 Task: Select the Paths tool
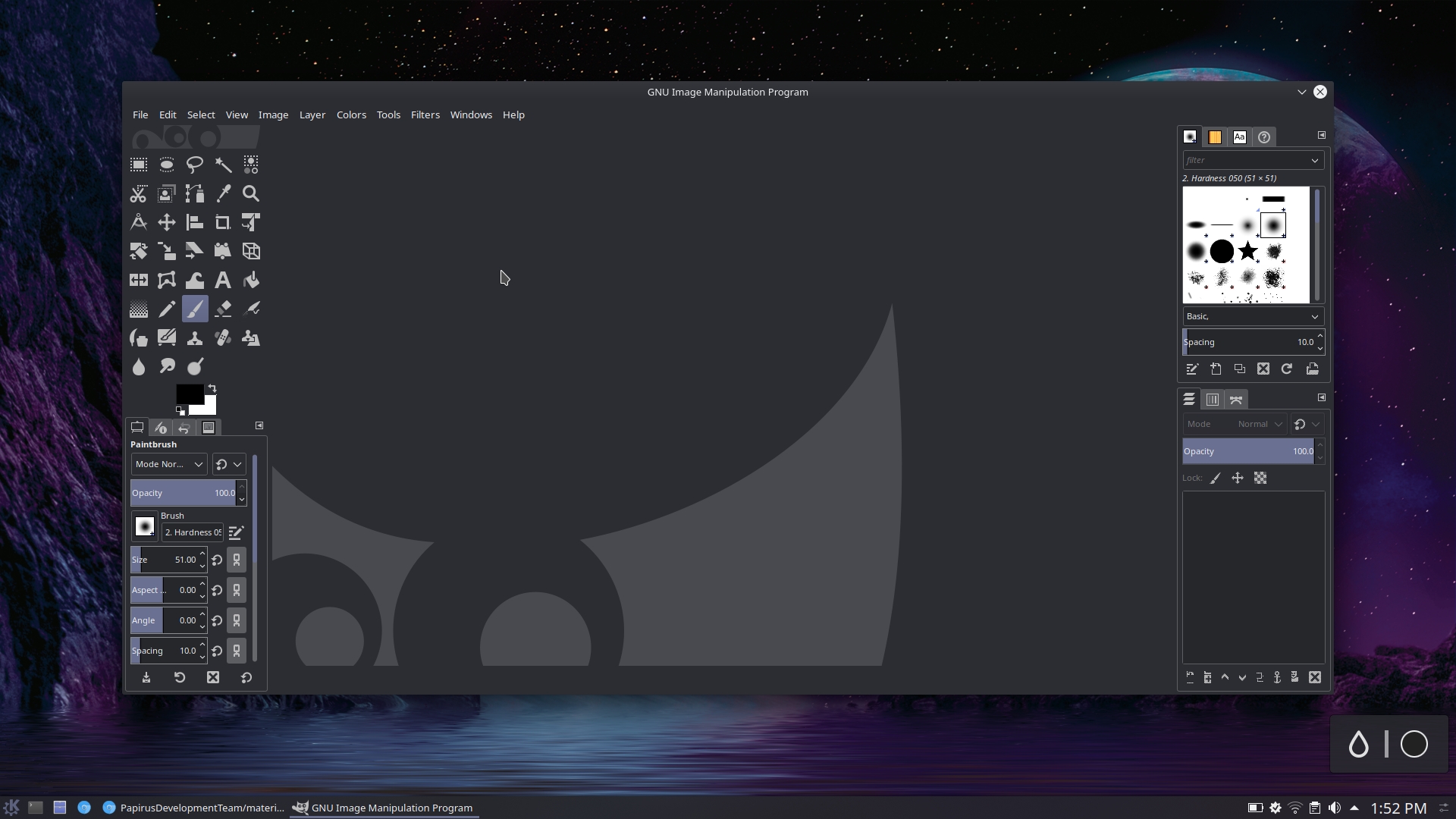(195, 193)
